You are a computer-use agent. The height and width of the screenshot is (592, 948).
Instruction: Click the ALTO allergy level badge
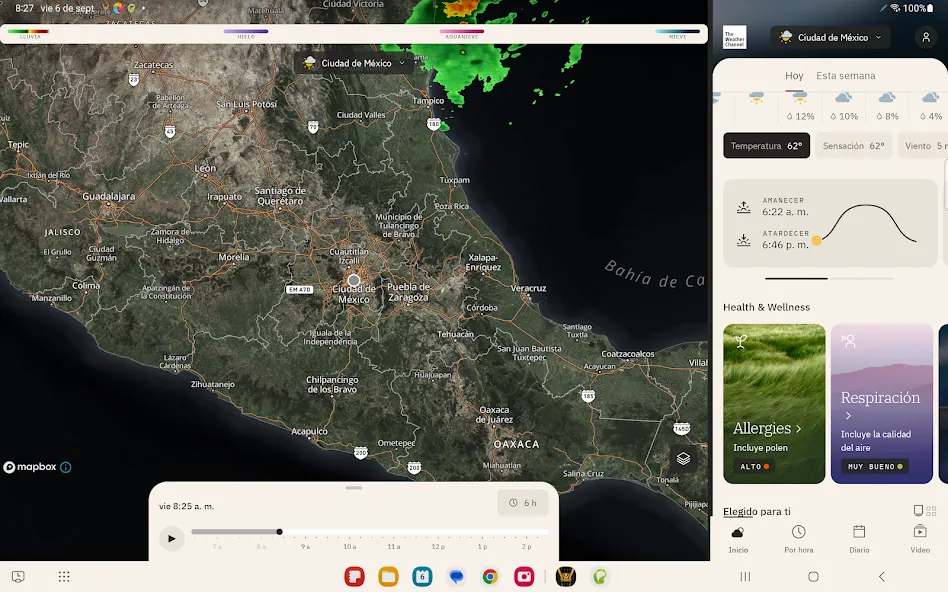coord(755,466)
